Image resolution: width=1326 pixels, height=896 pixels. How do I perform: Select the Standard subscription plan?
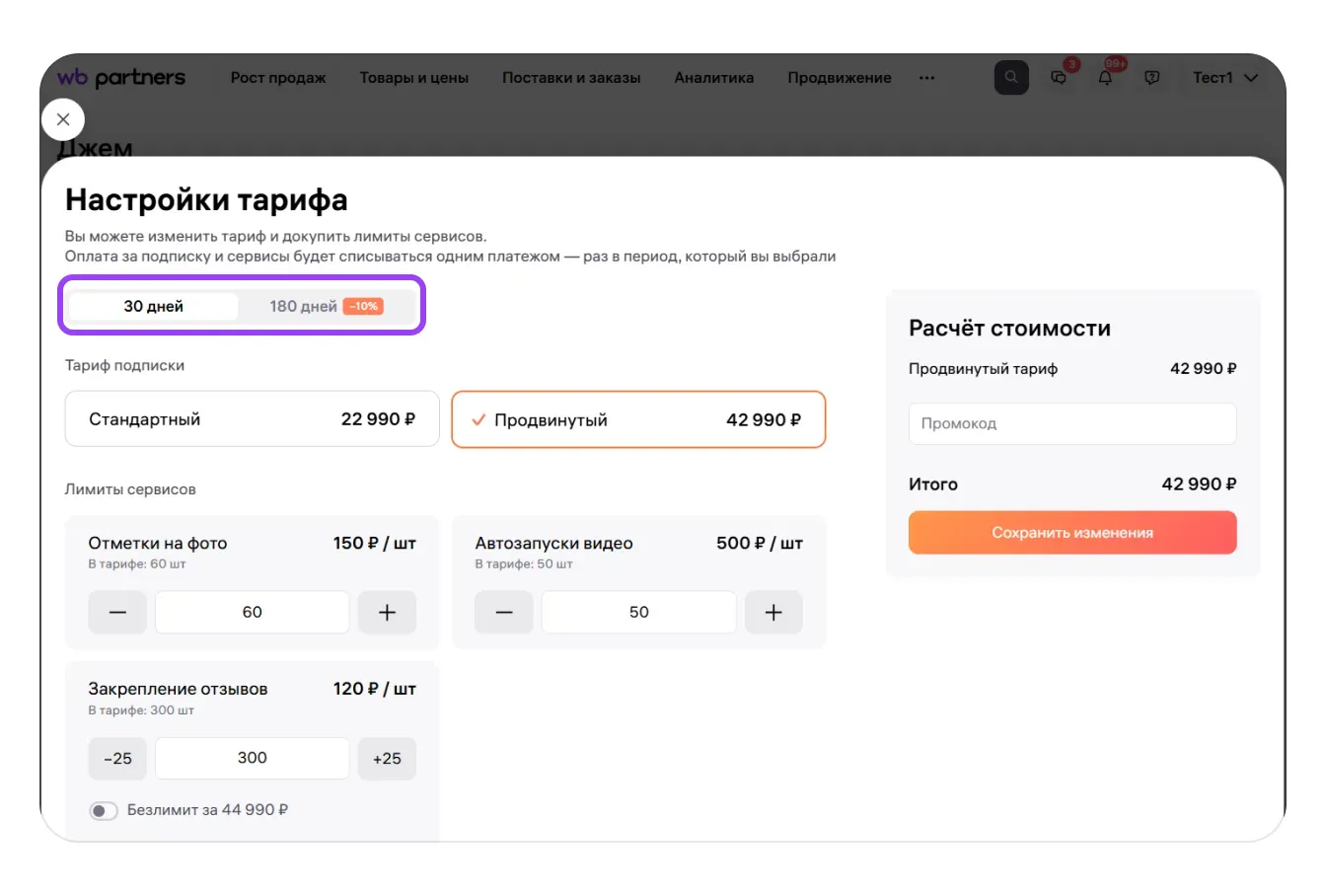[x=252, y=419]
